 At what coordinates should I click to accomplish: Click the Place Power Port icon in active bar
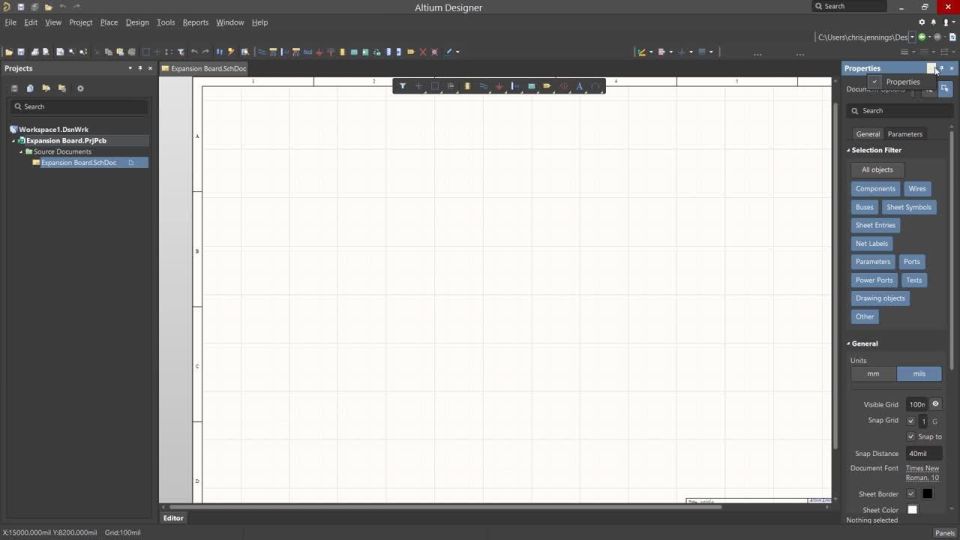click(x=500, y=86)
